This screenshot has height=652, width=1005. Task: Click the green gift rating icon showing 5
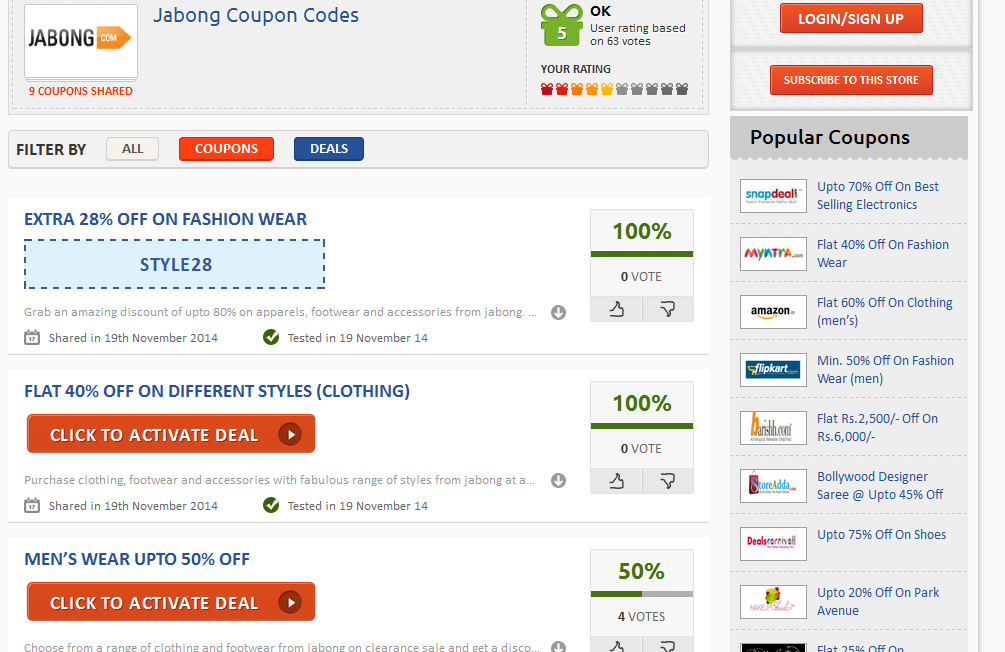click(561, 26)
